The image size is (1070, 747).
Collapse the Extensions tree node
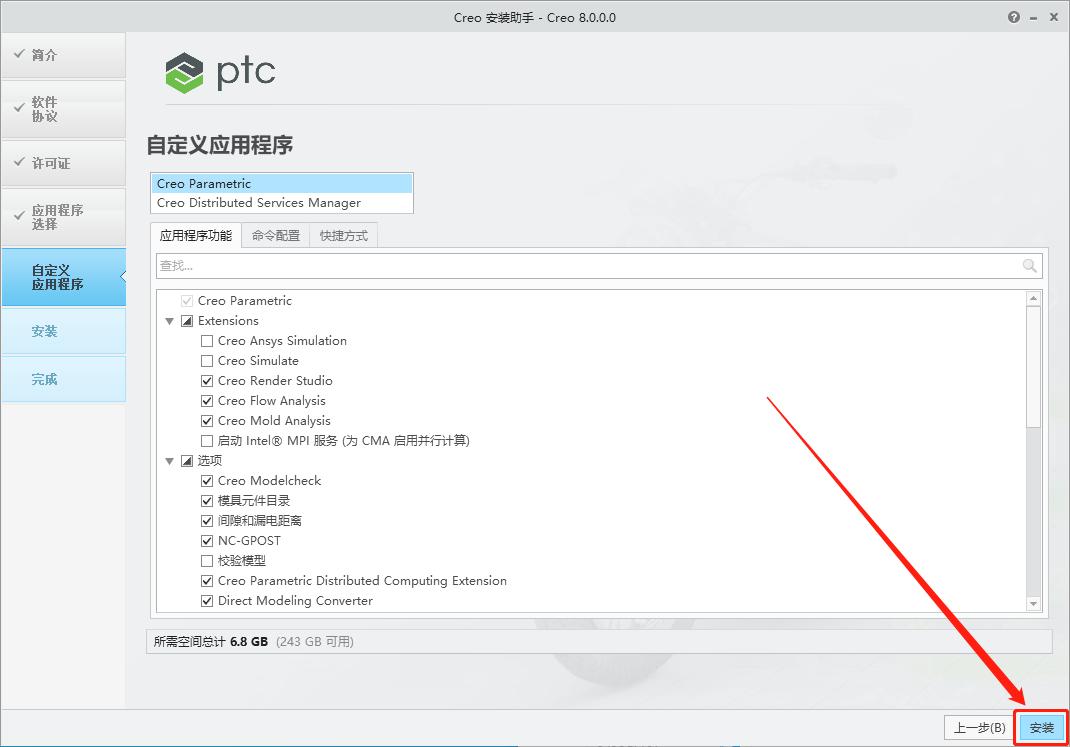tap(169, 321)
